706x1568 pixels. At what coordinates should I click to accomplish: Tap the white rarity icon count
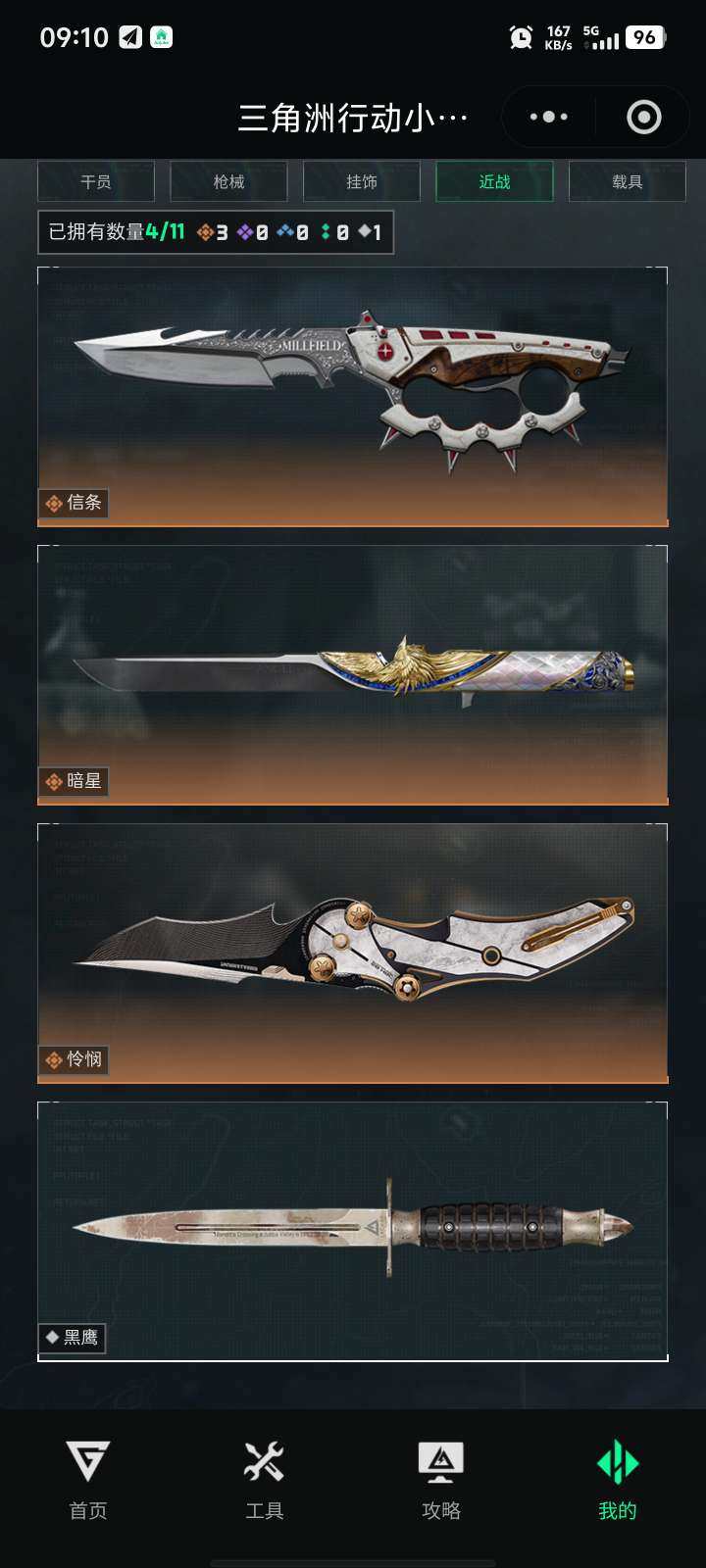tap(370, 232)
